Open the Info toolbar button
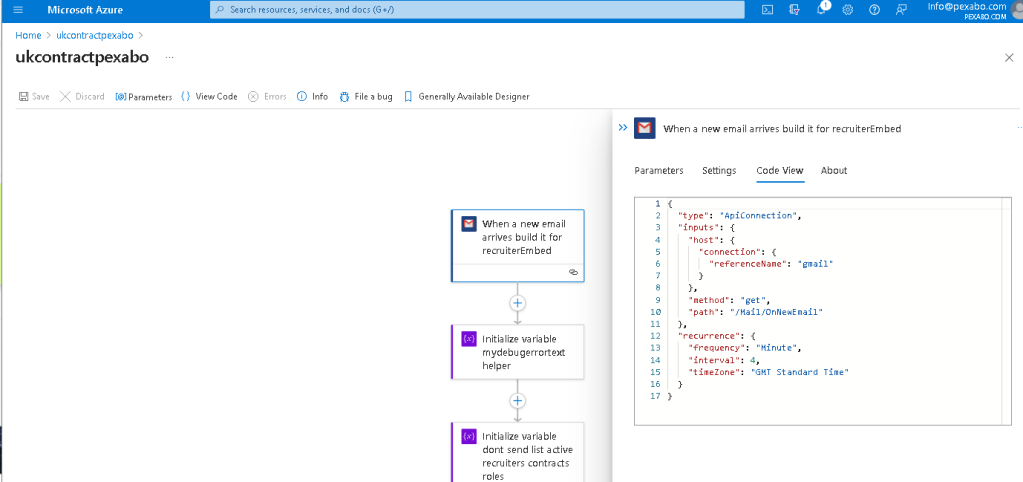This screenshot has height=482, width=1023. pos(313,97)
